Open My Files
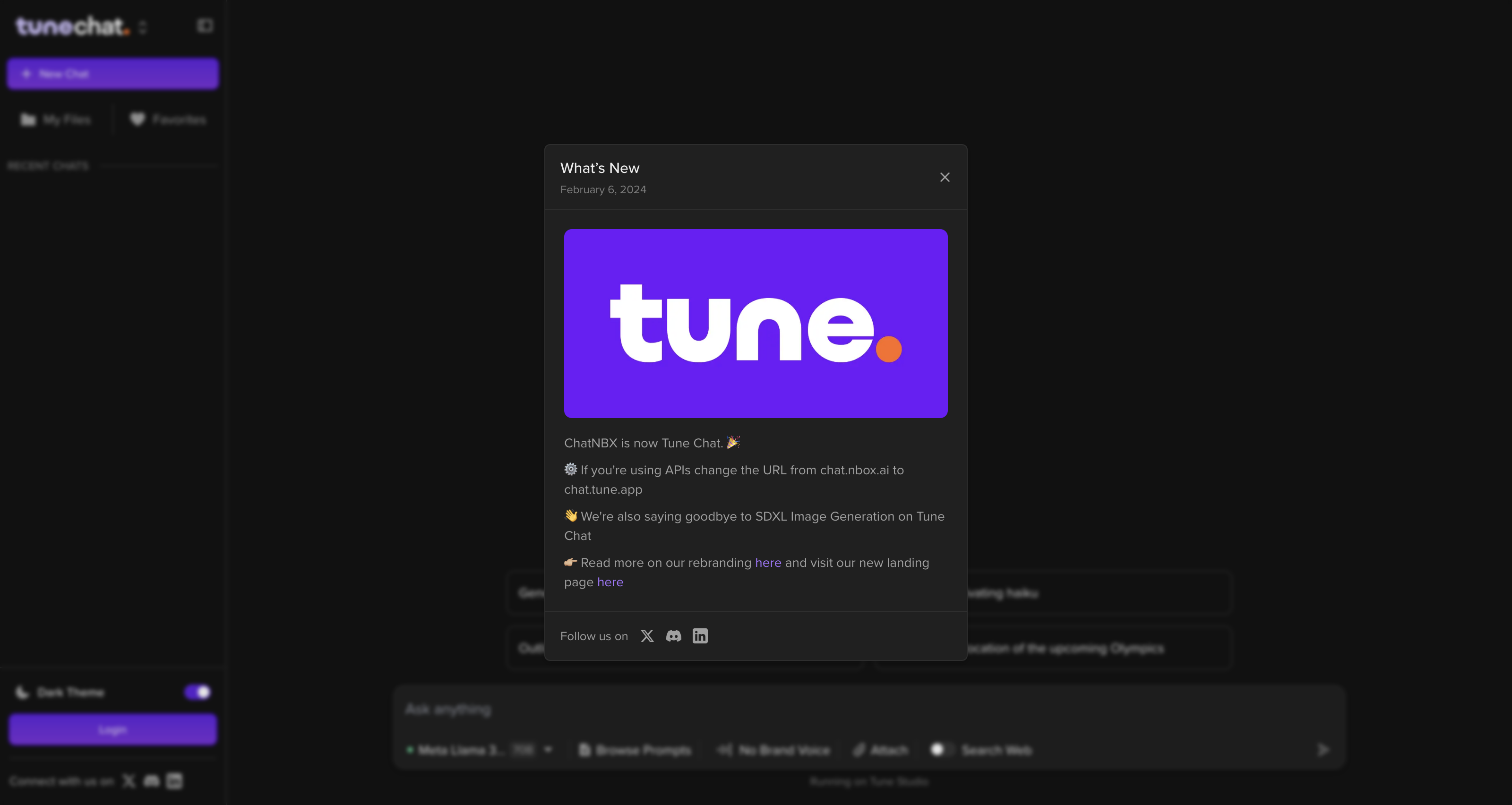Image resolution: width=1512 pixels, height=805 pixels. click(x=56, y=120)
